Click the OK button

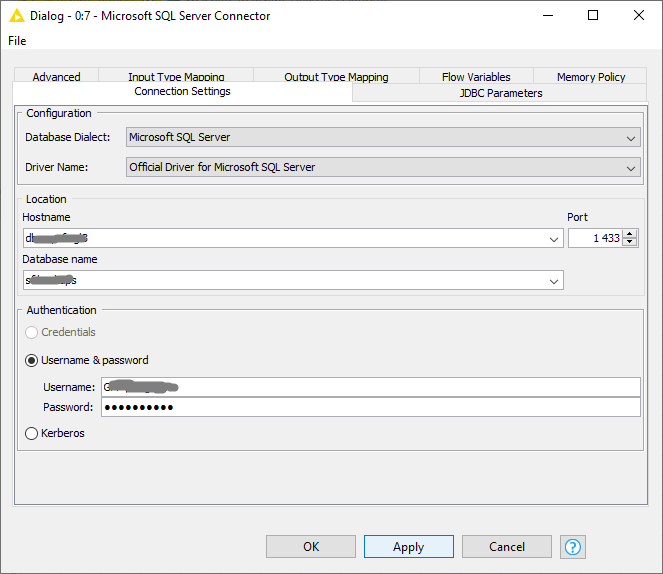pos(311,547)
